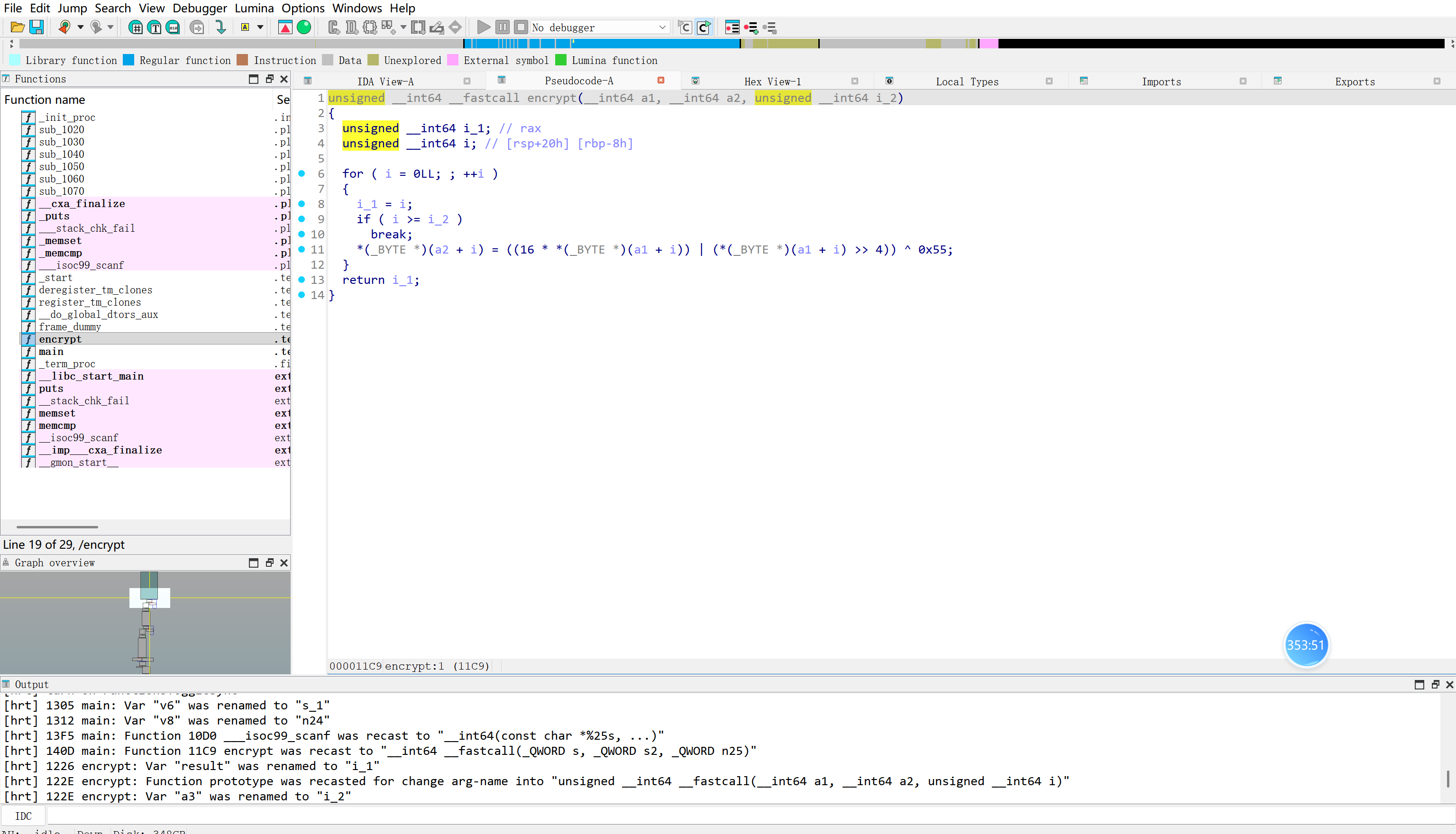Toggle the breakpoint on line 13

[302, 280]
